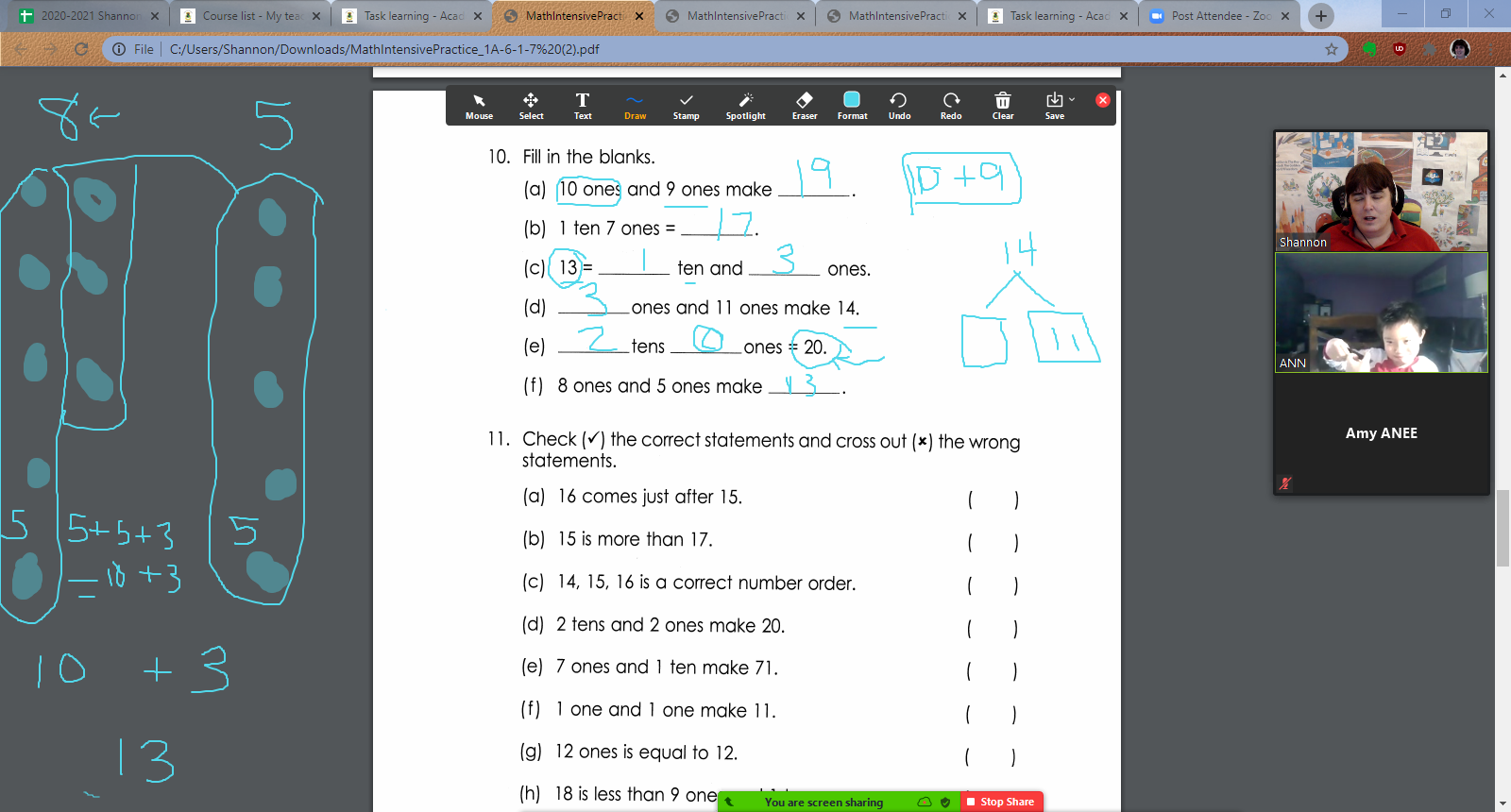The width and height of the screenshot is (1511, 812).
Task: Select the Mouse tool in annotation toolbar
Action: [479, 107]
